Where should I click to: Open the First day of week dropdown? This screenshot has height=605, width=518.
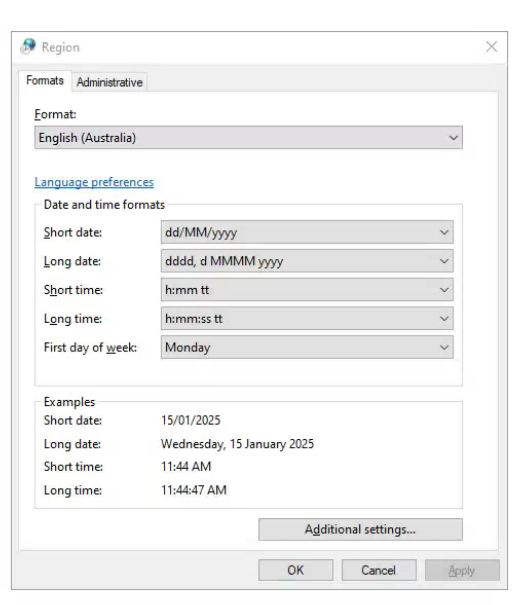point(307,347)
